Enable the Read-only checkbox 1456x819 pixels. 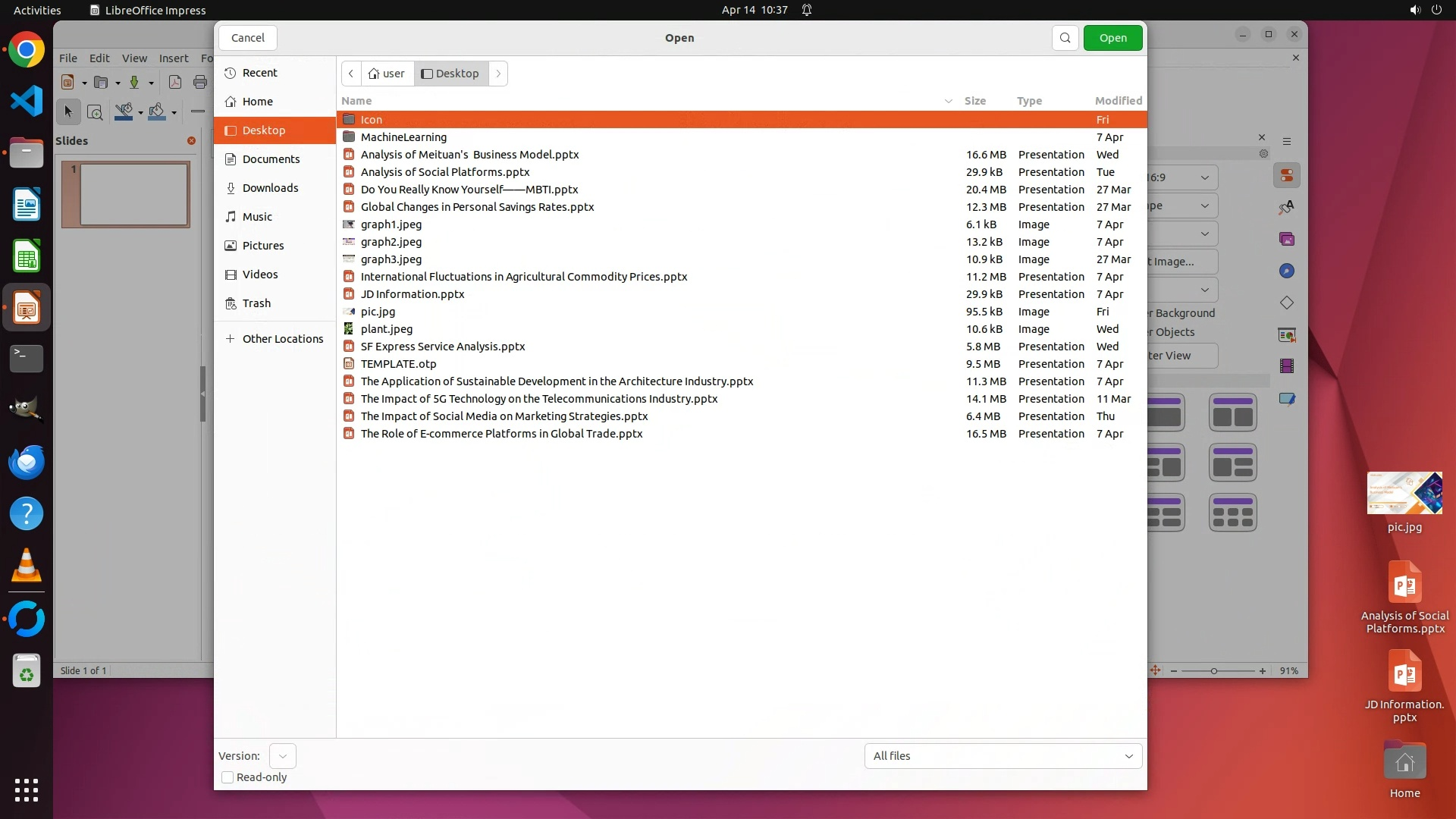227,777
